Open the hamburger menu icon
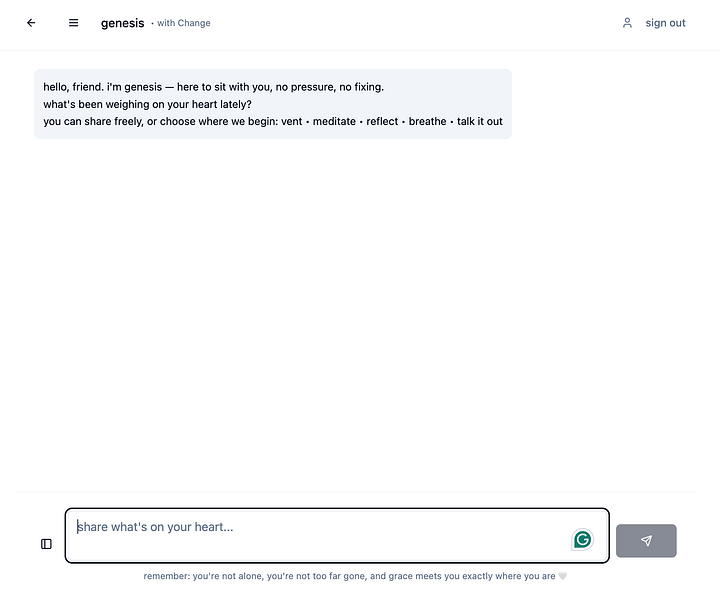Screen dimensions: 720x600 point(73,22)
